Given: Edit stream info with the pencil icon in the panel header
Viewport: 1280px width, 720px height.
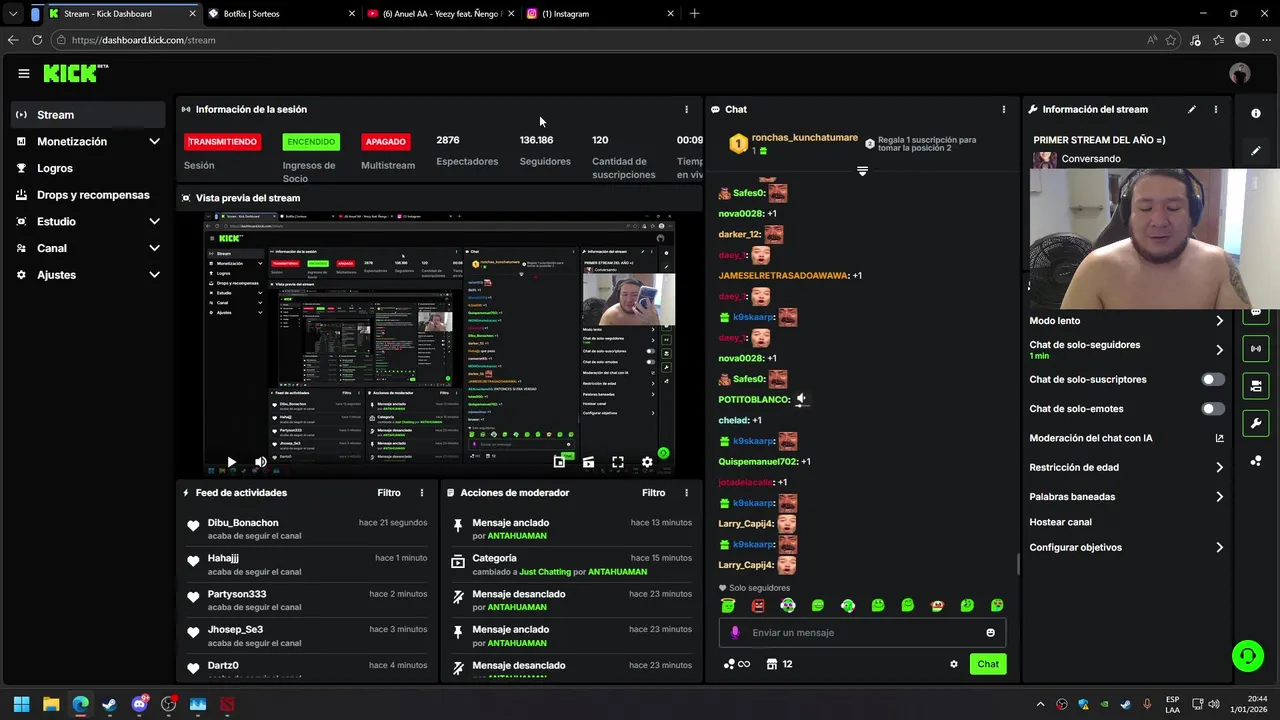Looking at the screenshot, I should (1191, 109).
